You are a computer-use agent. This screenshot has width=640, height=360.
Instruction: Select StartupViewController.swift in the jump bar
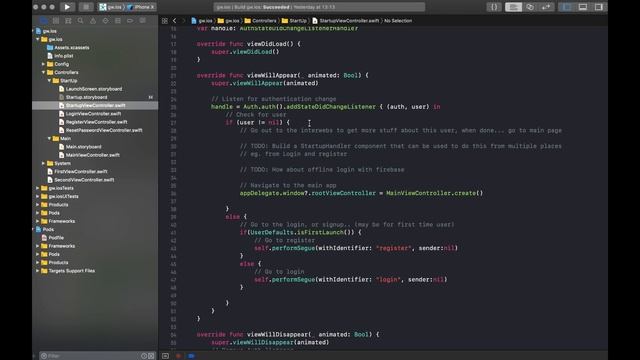pyautogui.click(x=345, y=21)
